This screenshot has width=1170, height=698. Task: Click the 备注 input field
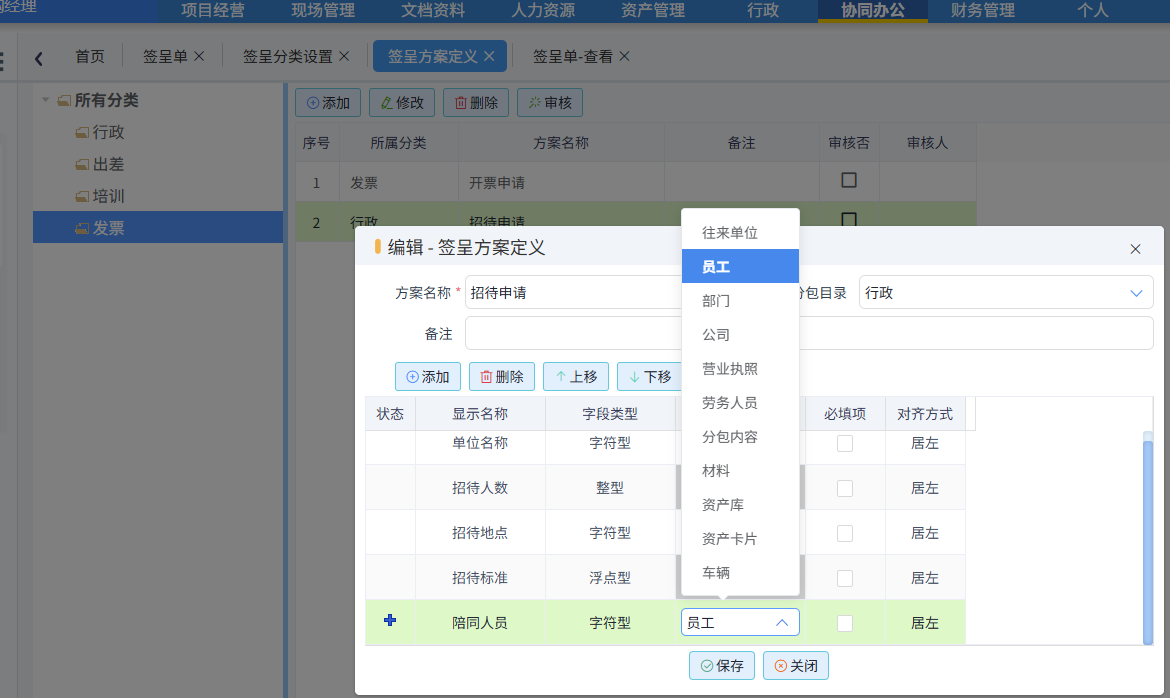pos(809,333)
